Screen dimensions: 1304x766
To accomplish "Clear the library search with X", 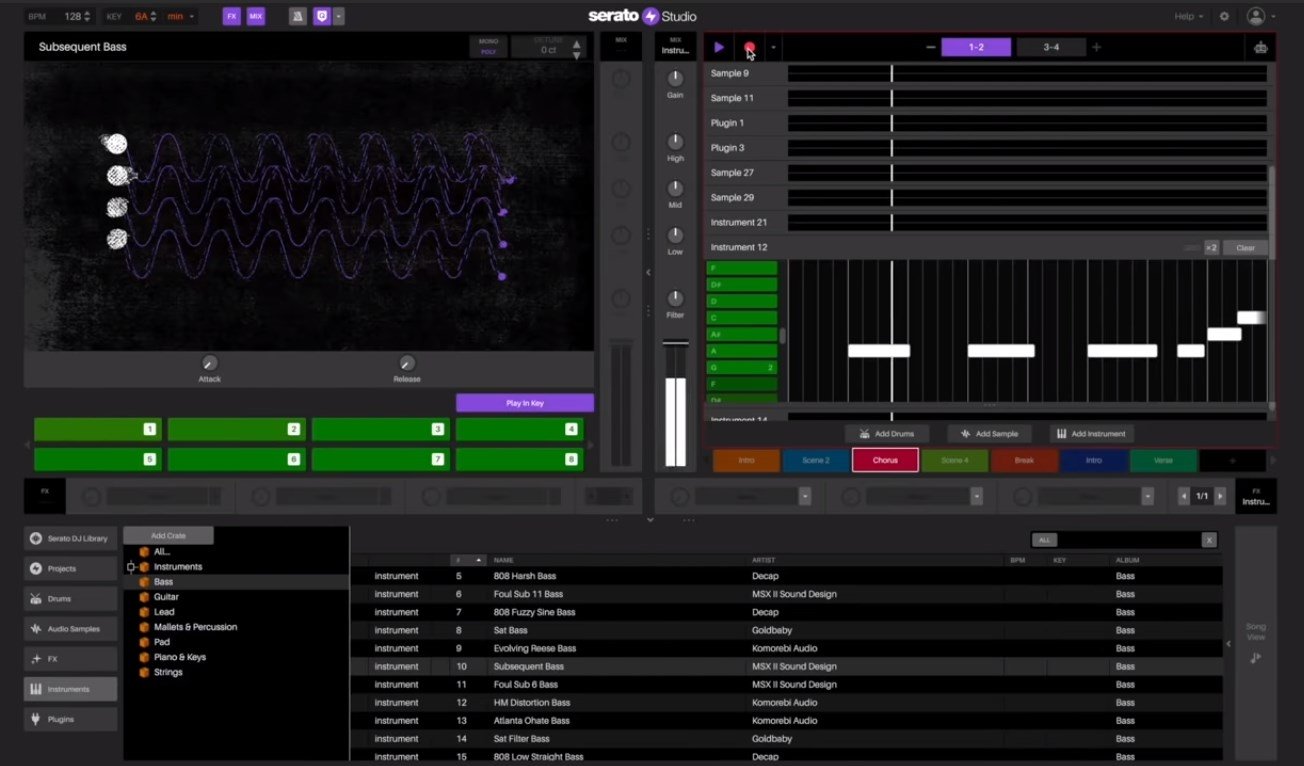I will (x=1209, y=539).
